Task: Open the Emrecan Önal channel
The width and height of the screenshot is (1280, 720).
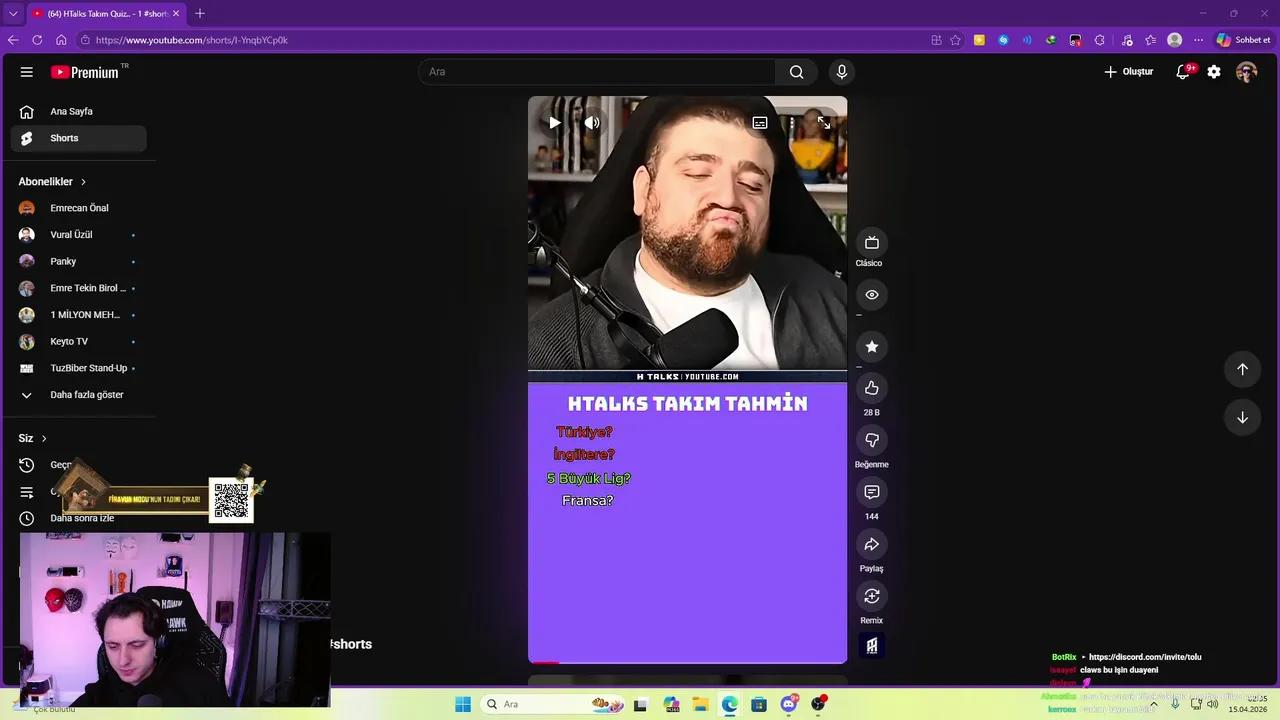Action: point(79,207)
